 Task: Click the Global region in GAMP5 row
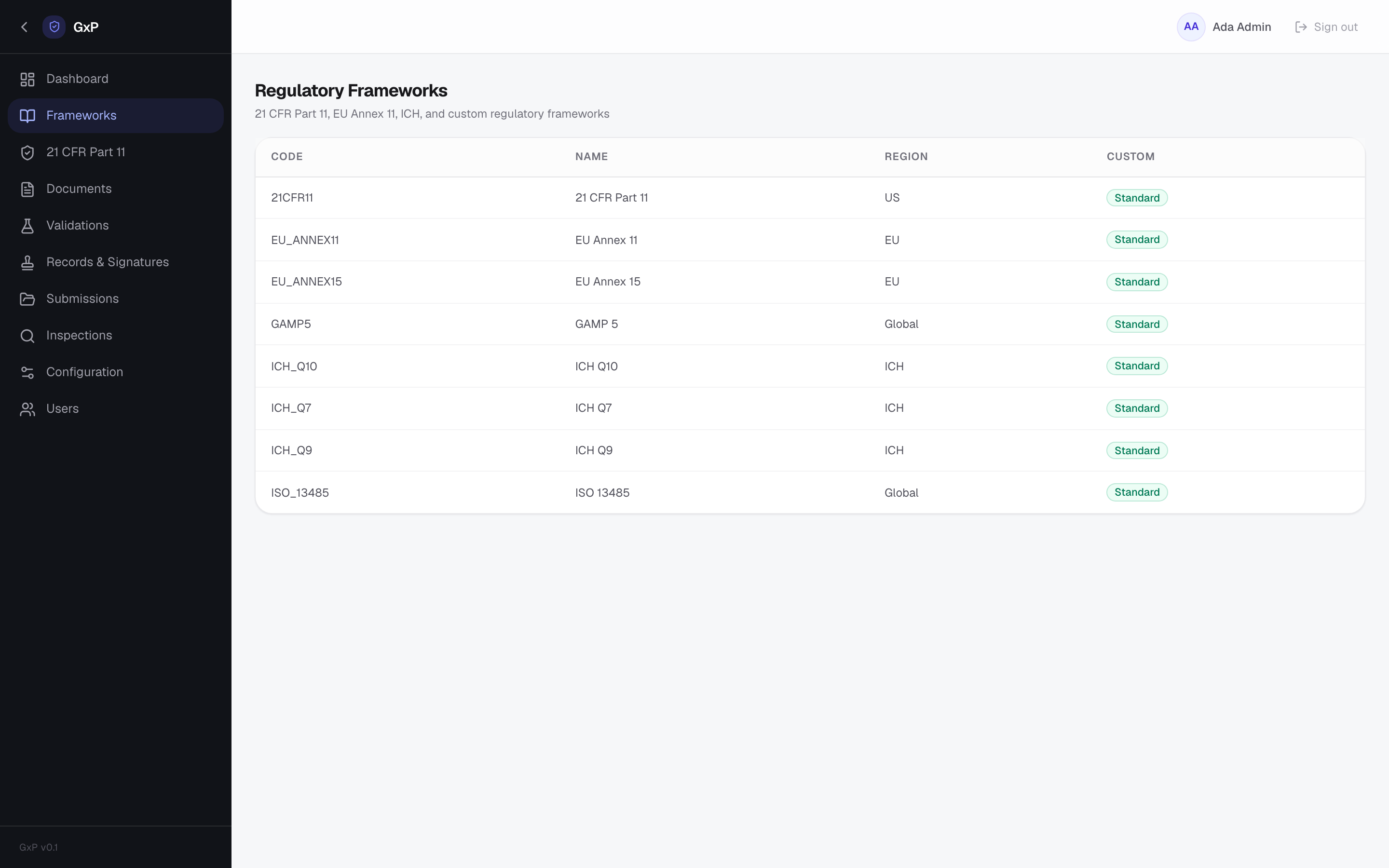[x=901, y=325]
